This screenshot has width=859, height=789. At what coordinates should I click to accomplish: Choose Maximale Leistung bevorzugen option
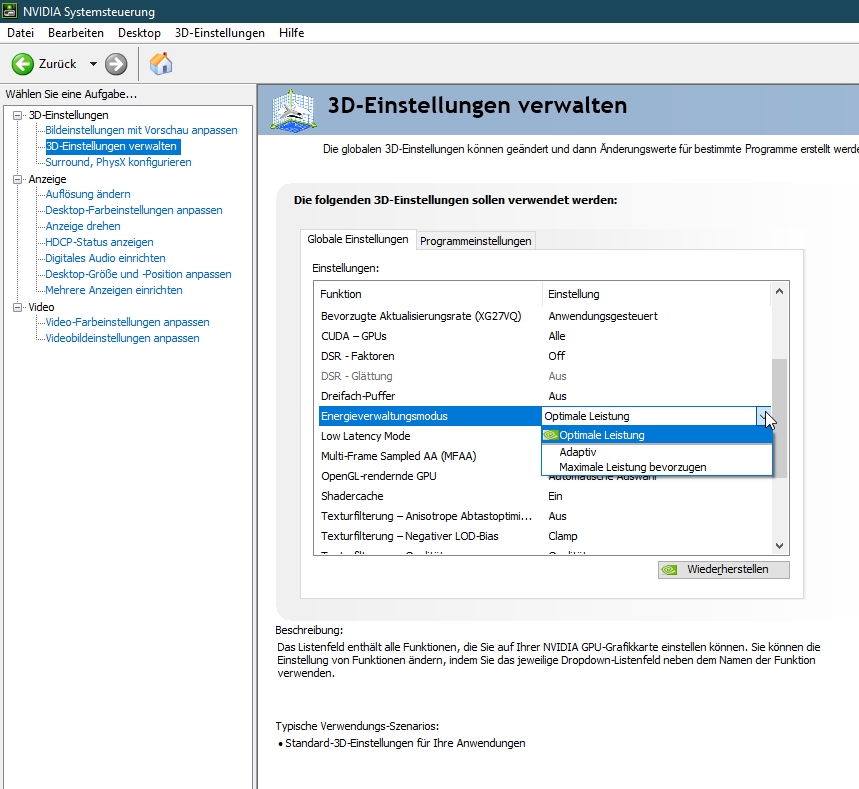coord(657,467)
